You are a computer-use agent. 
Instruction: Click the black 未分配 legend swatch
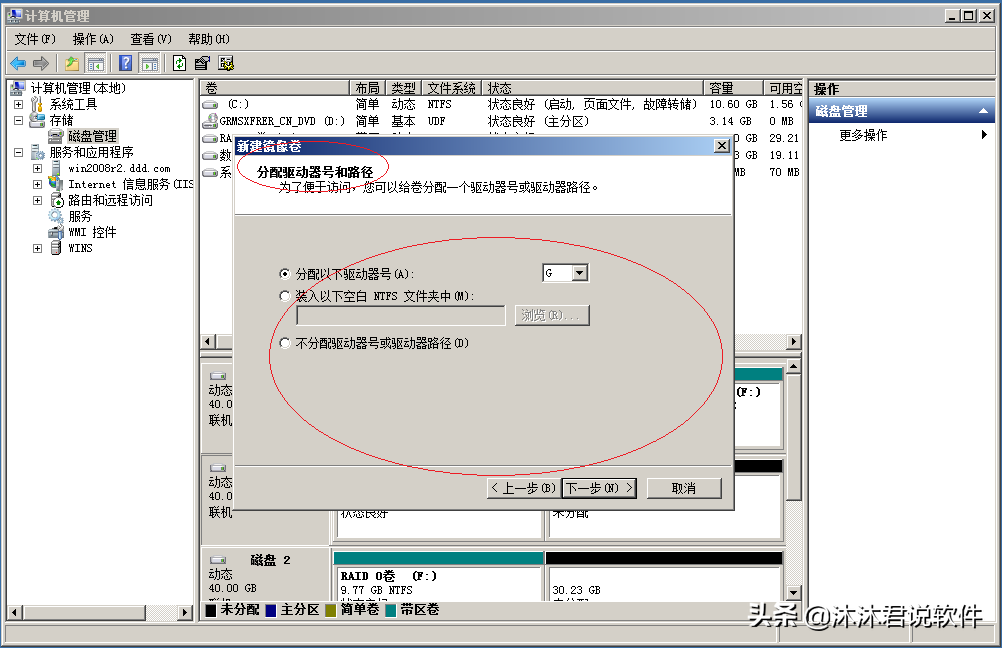click(x=211, y=610)
